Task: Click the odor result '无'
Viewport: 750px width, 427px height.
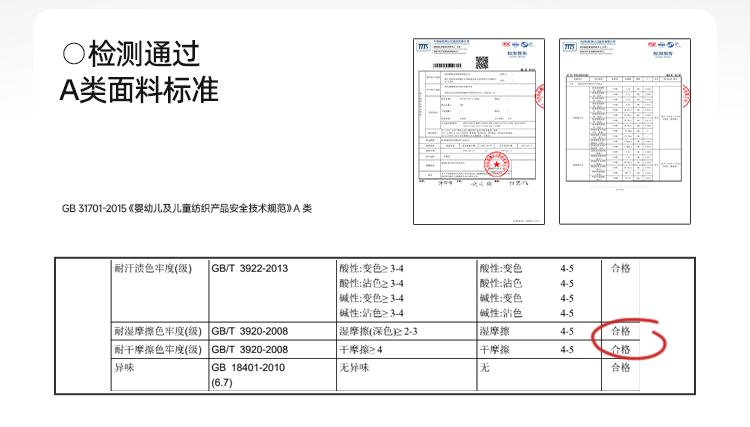Action: [x=485, y=368]
